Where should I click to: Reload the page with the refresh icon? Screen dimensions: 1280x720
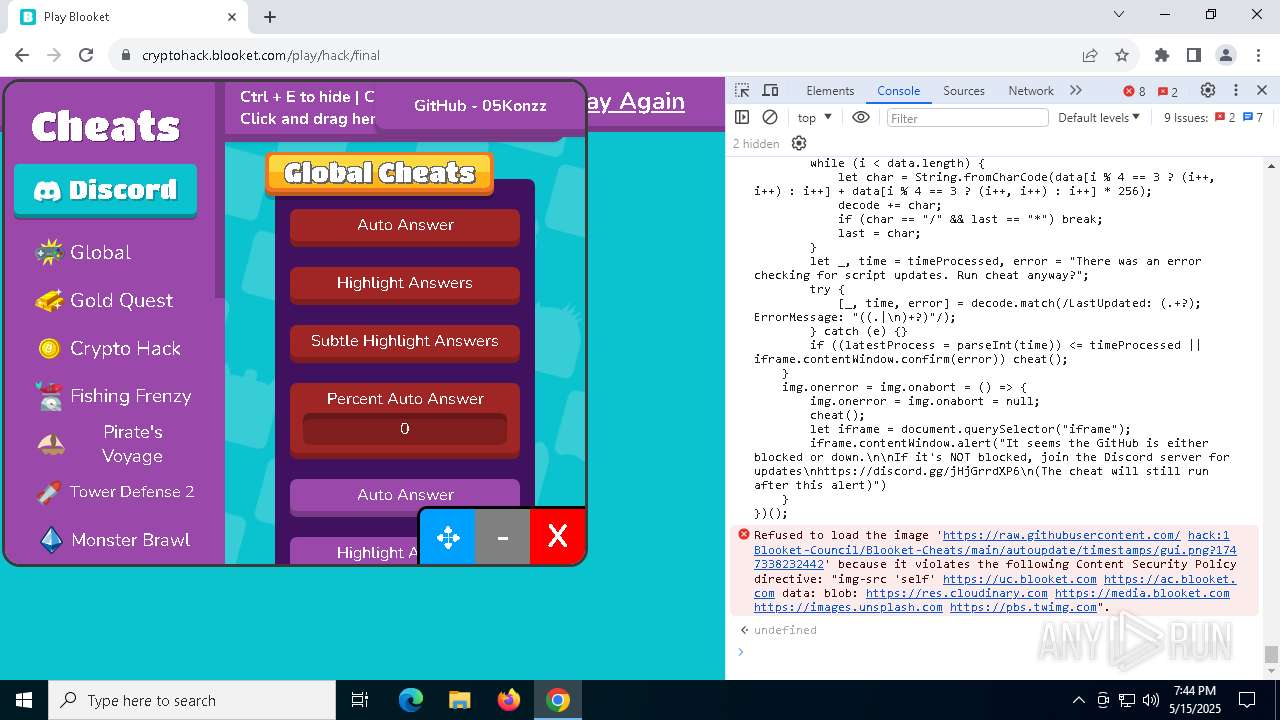[x=86, y=55]
